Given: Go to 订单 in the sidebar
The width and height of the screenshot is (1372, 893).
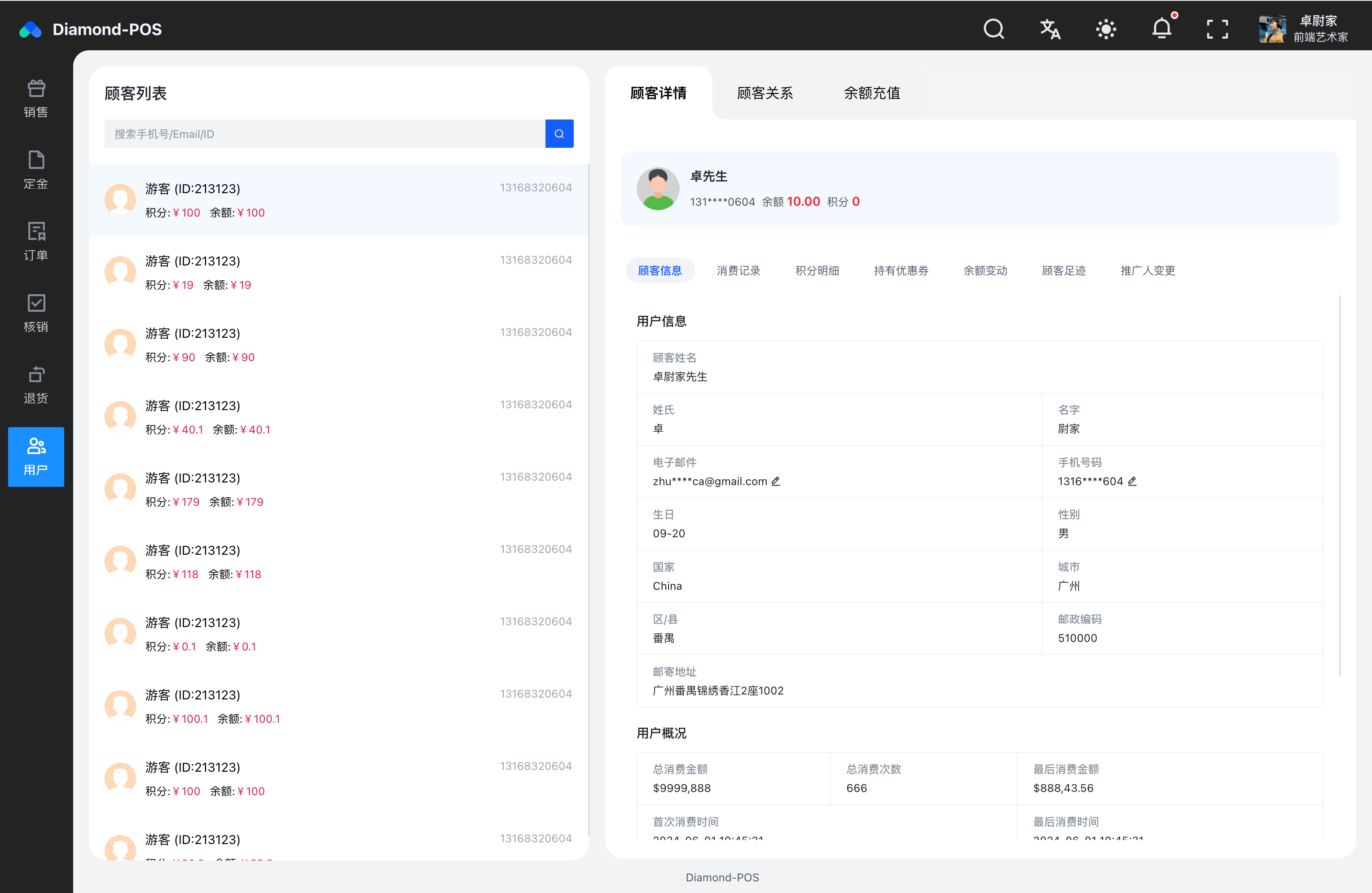Looking at the screenshot, I should (x=36, y=242).
